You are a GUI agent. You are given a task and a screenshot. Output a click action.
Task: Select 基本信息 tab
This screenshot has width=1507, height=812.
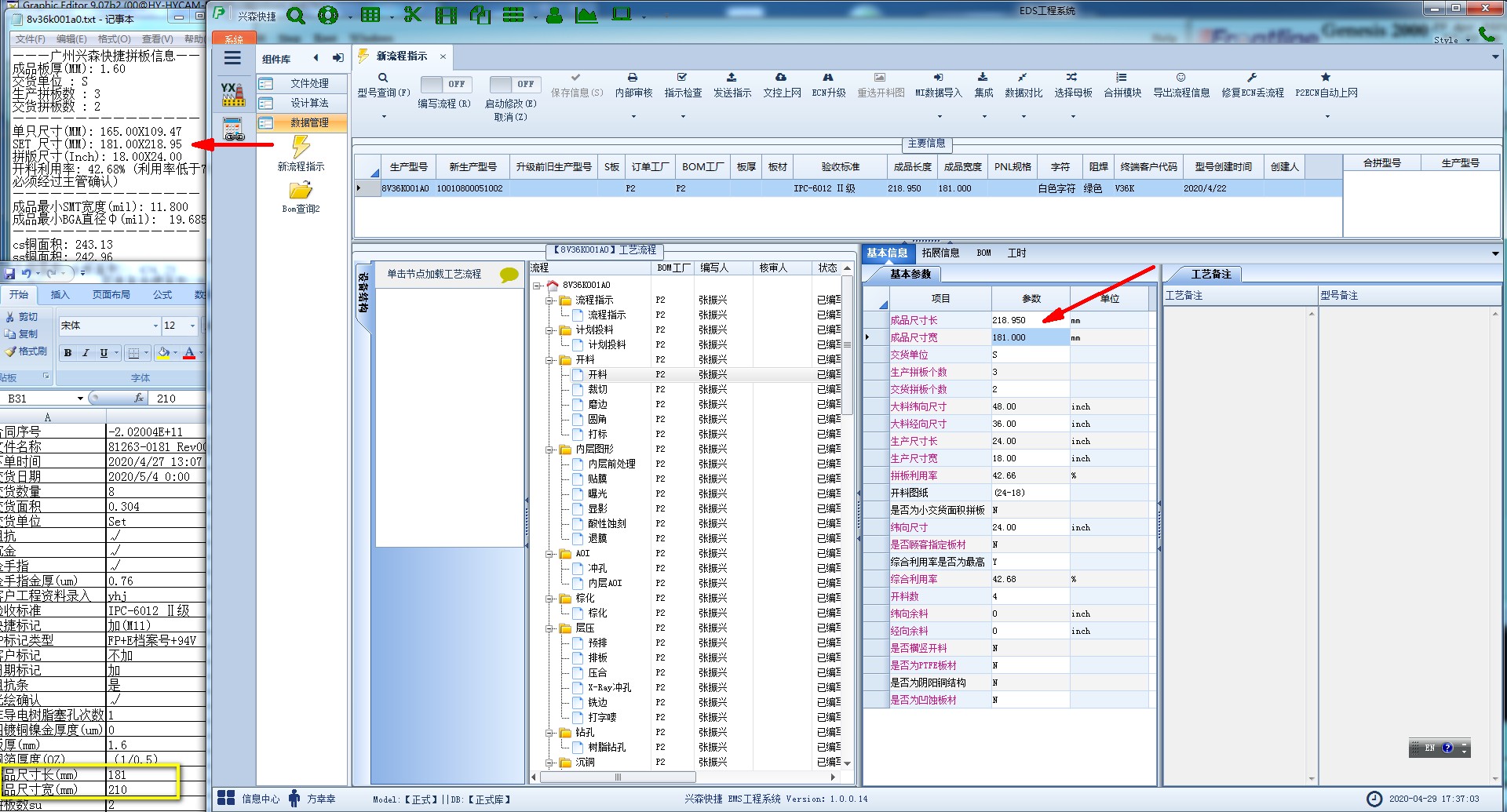point(887,253)
